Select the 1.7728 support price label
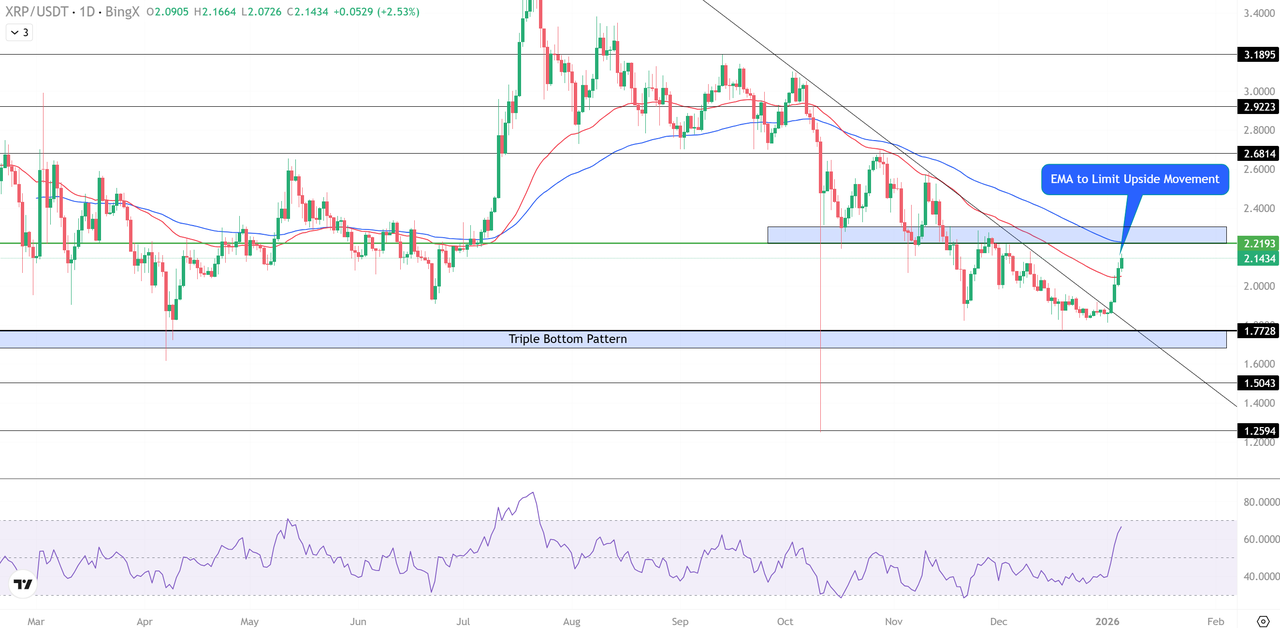The image size is (1280, 628). click(x=1258, y=331)
